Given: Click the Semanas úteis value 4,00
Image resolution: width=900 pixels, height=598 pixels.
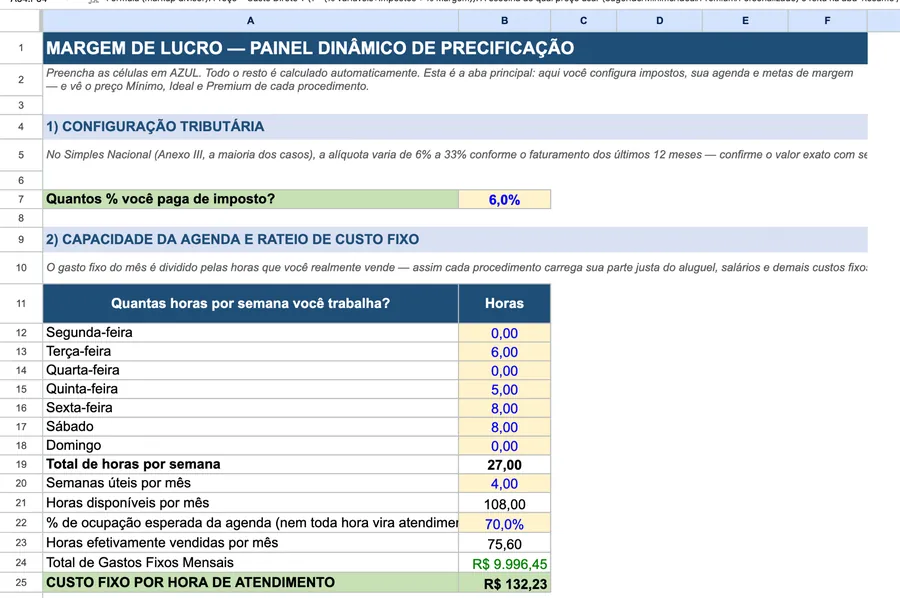Looking at the screenshot, I should tap(504, 484).
